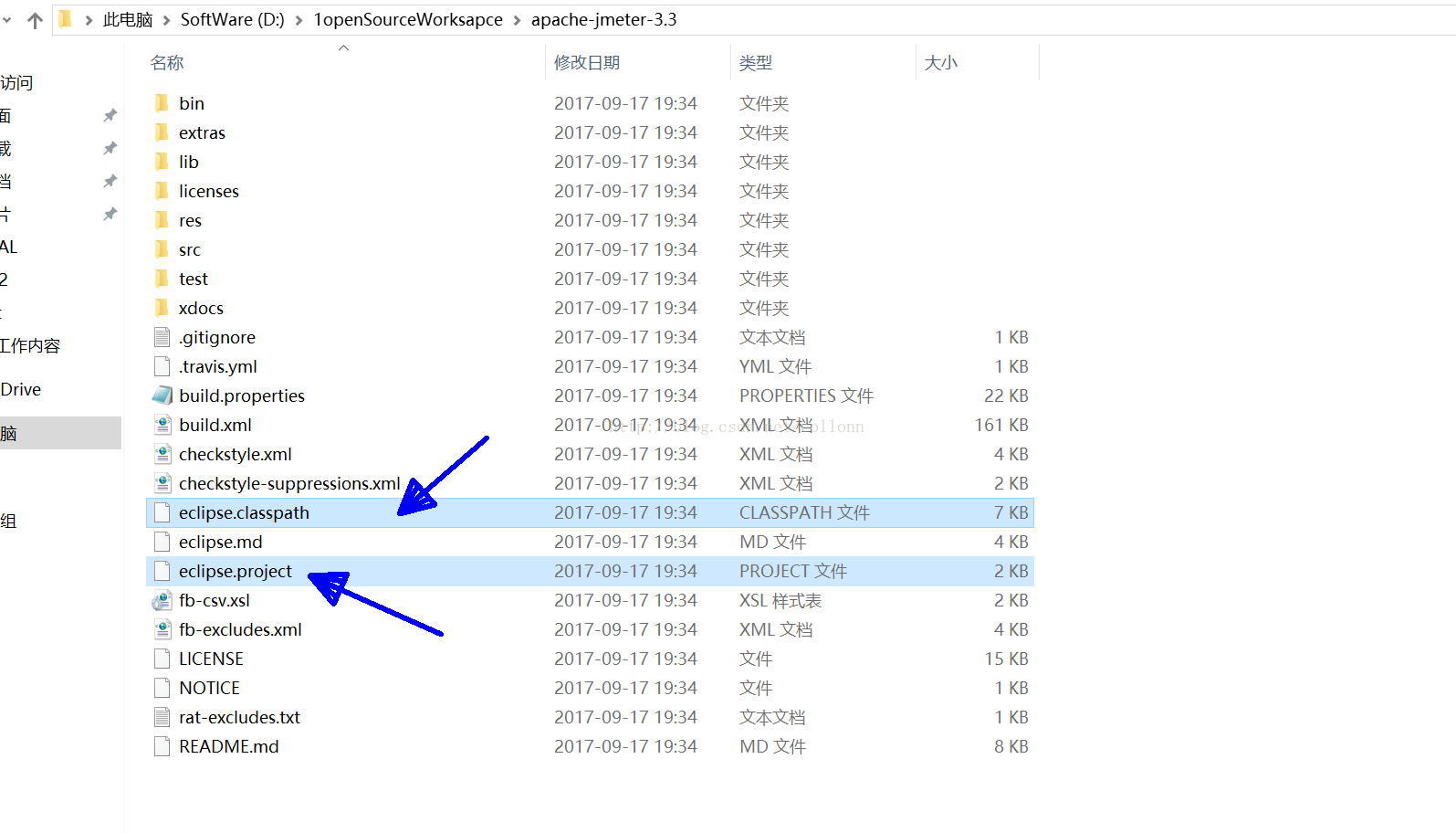Click the .gitignore file icon
The image size is (1456, 833).
click(162, 337)
